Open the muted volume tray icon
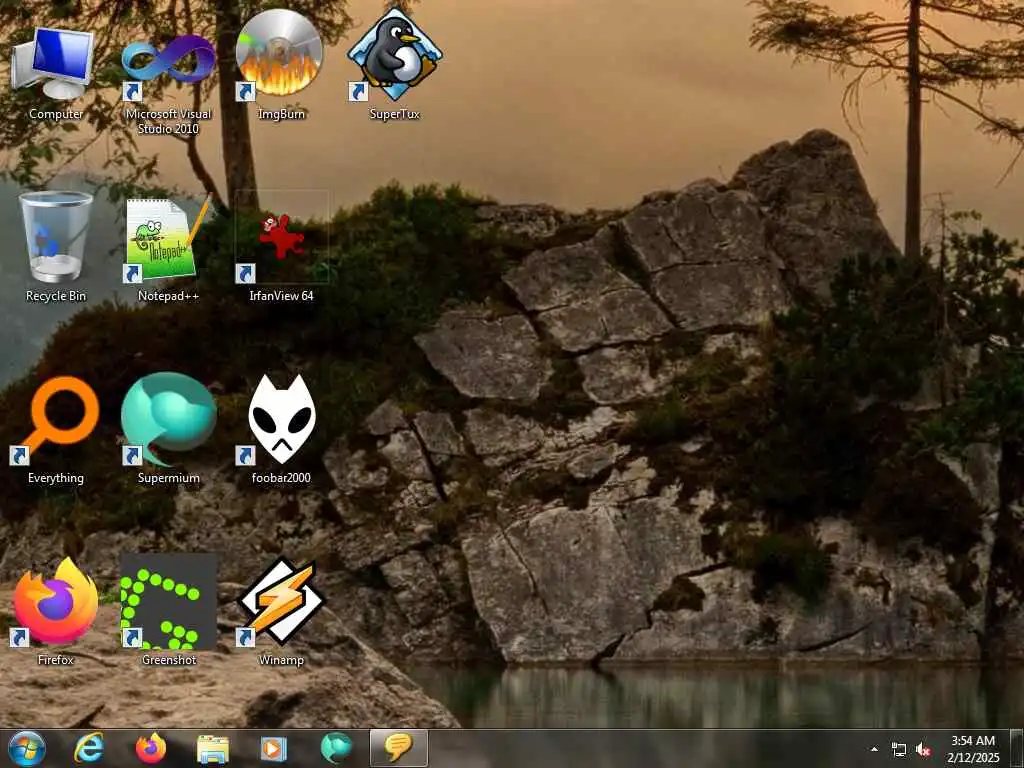 click(923, 750)
